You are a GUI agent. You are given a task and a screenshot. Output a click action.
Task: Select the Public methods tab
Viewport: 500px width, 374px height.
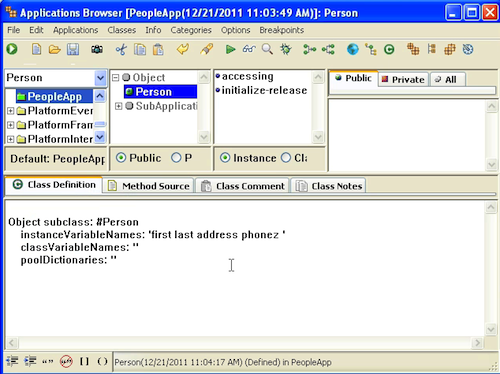coord(354,78)
